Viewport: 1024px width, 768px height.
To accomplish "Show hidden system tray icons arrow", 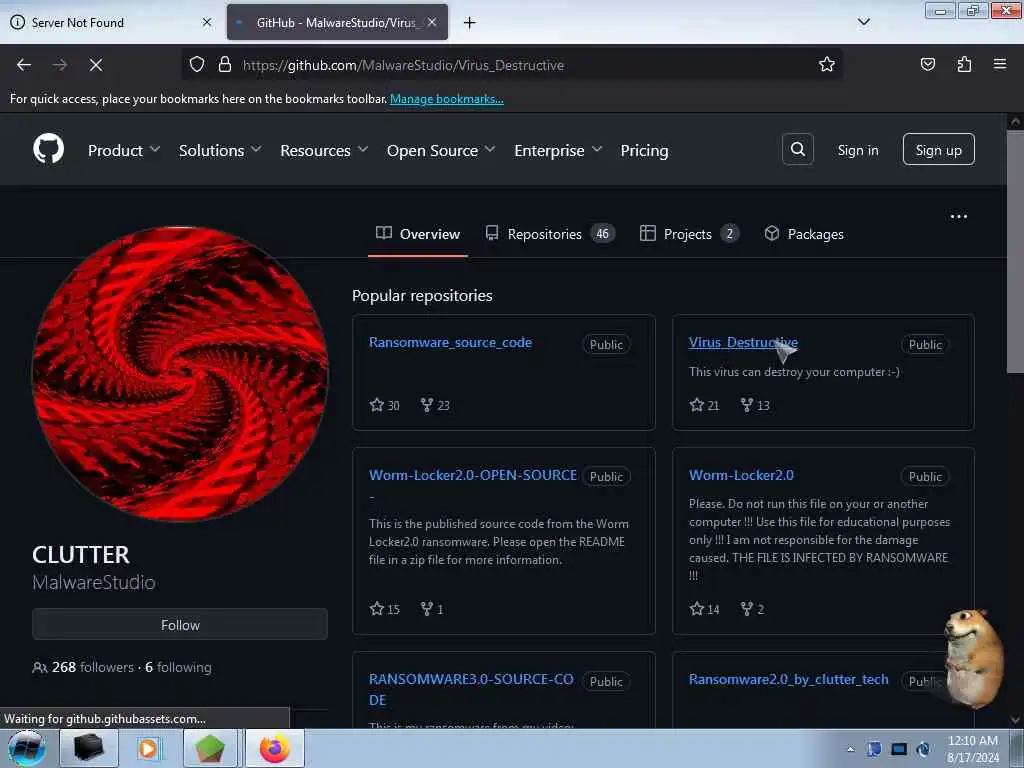I will (x=850, y=750).
